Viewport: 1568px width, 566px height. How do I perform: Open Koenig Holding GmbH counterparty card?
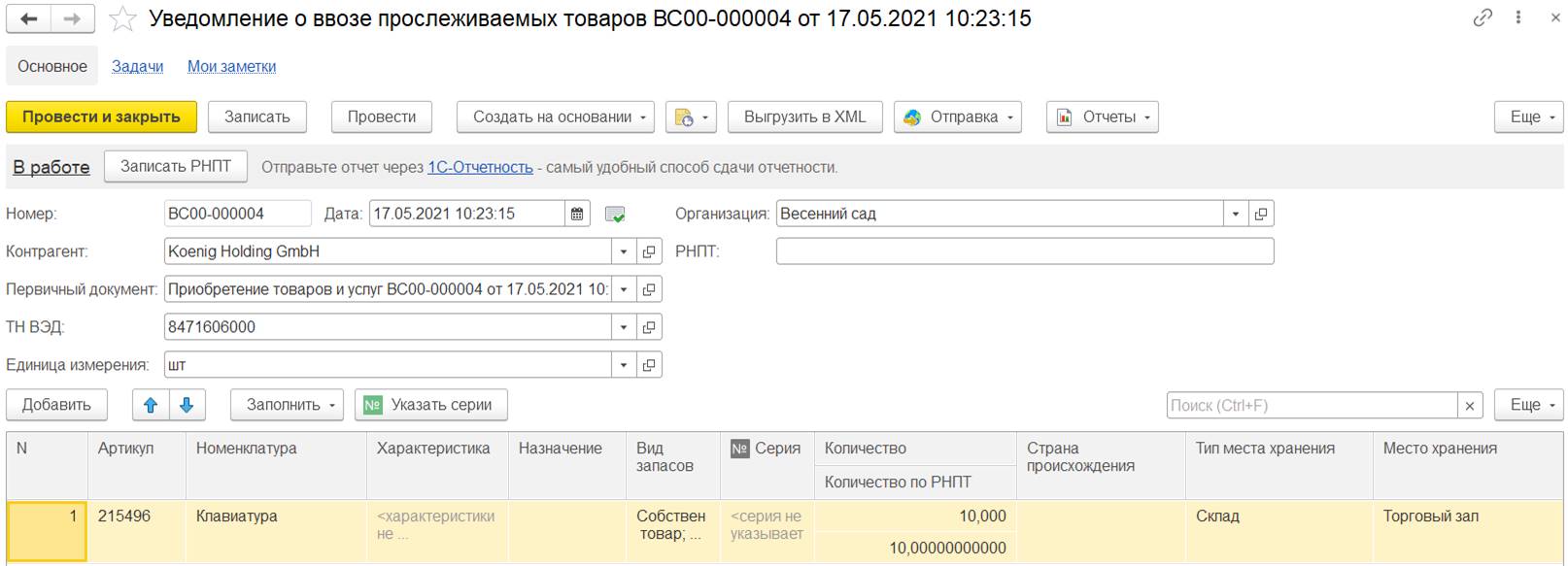tap(649, 251)
